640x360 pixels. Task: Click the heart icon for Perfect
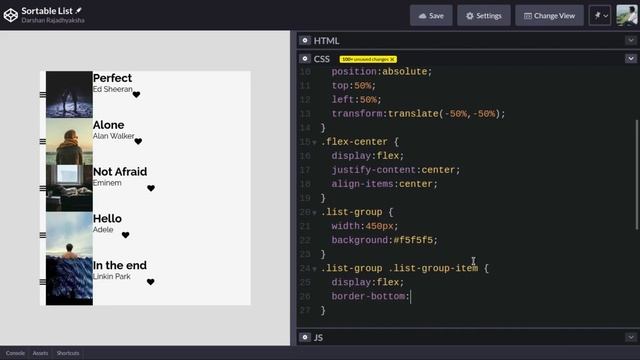[136, 95]
